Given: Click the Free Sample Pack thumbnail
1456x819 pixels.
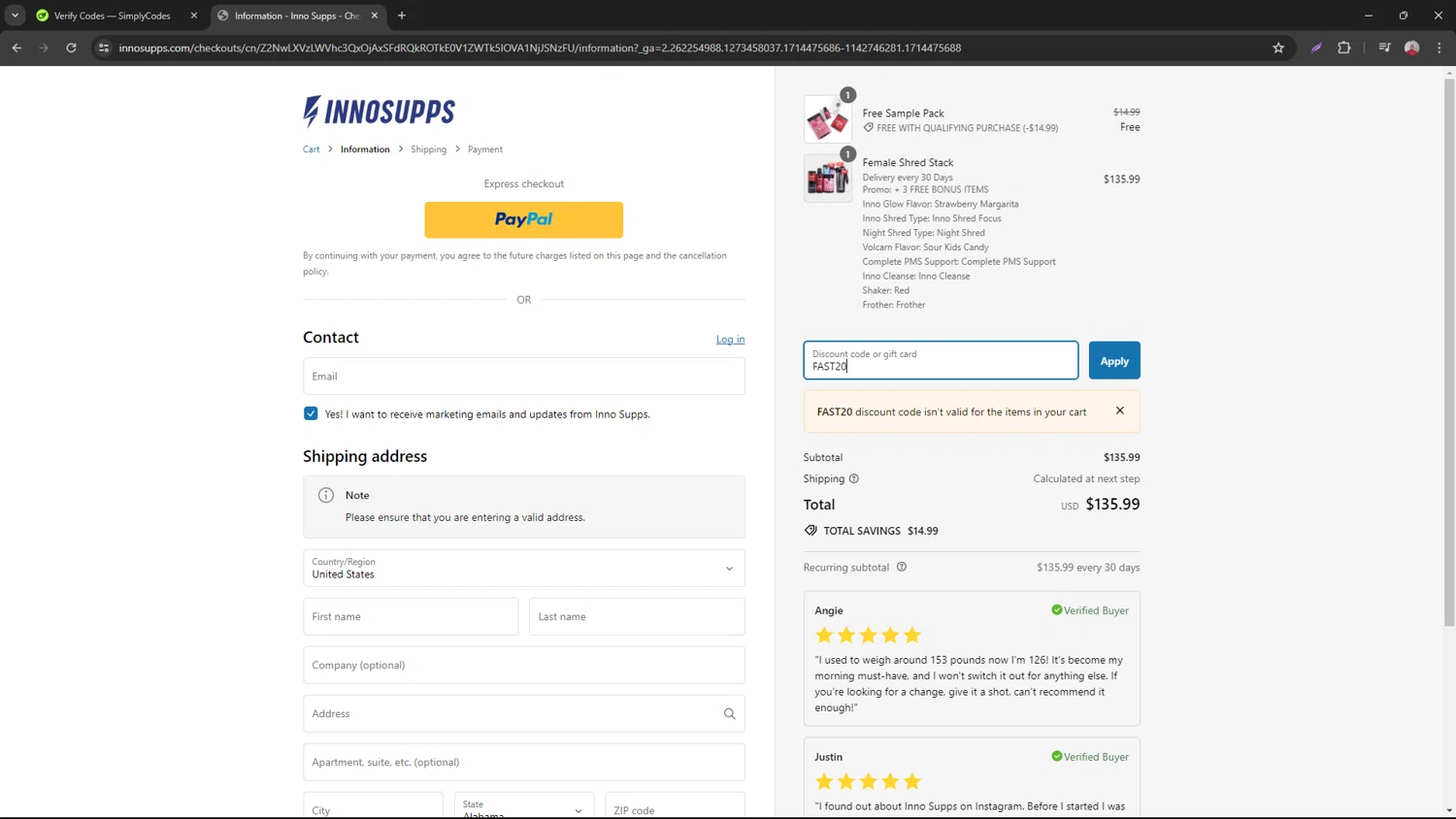Looking at the screenshot, I should point(828,119).
